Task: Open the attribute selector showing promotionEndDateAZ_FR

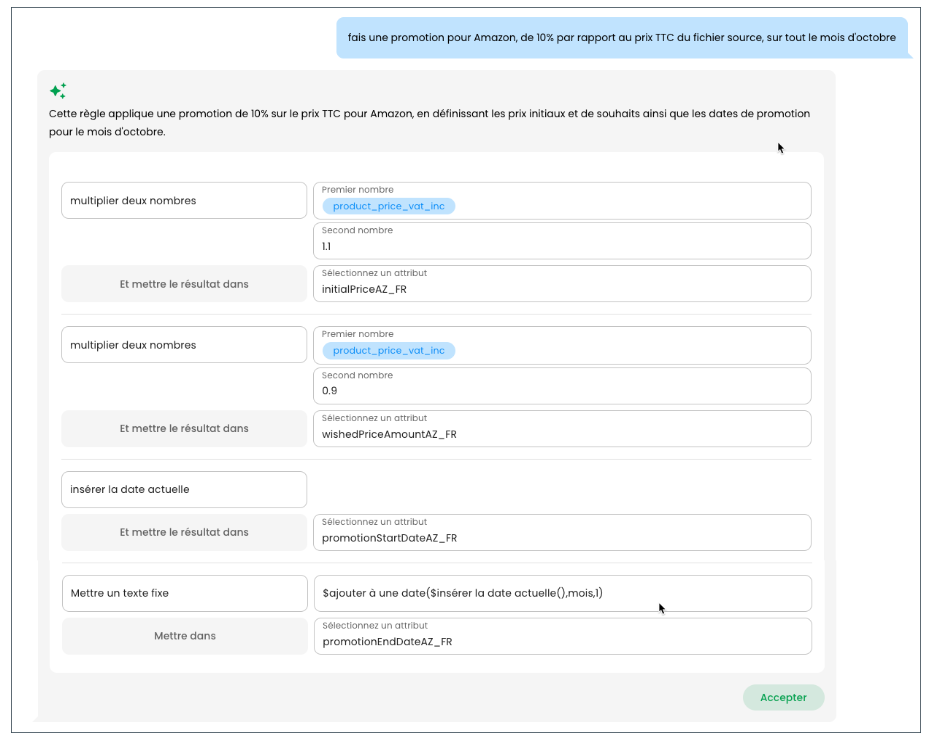Action: click(x=562, y=636)
